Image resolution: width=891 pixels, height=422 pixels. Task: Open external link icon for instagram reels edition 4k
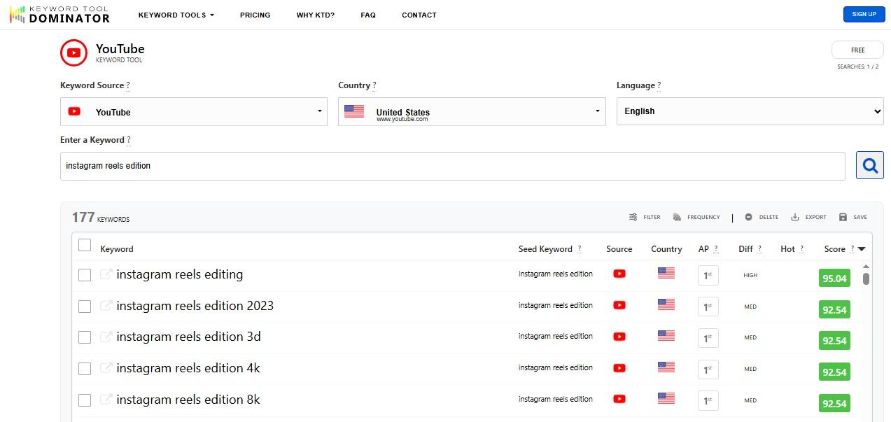click(x=106, y=368)
